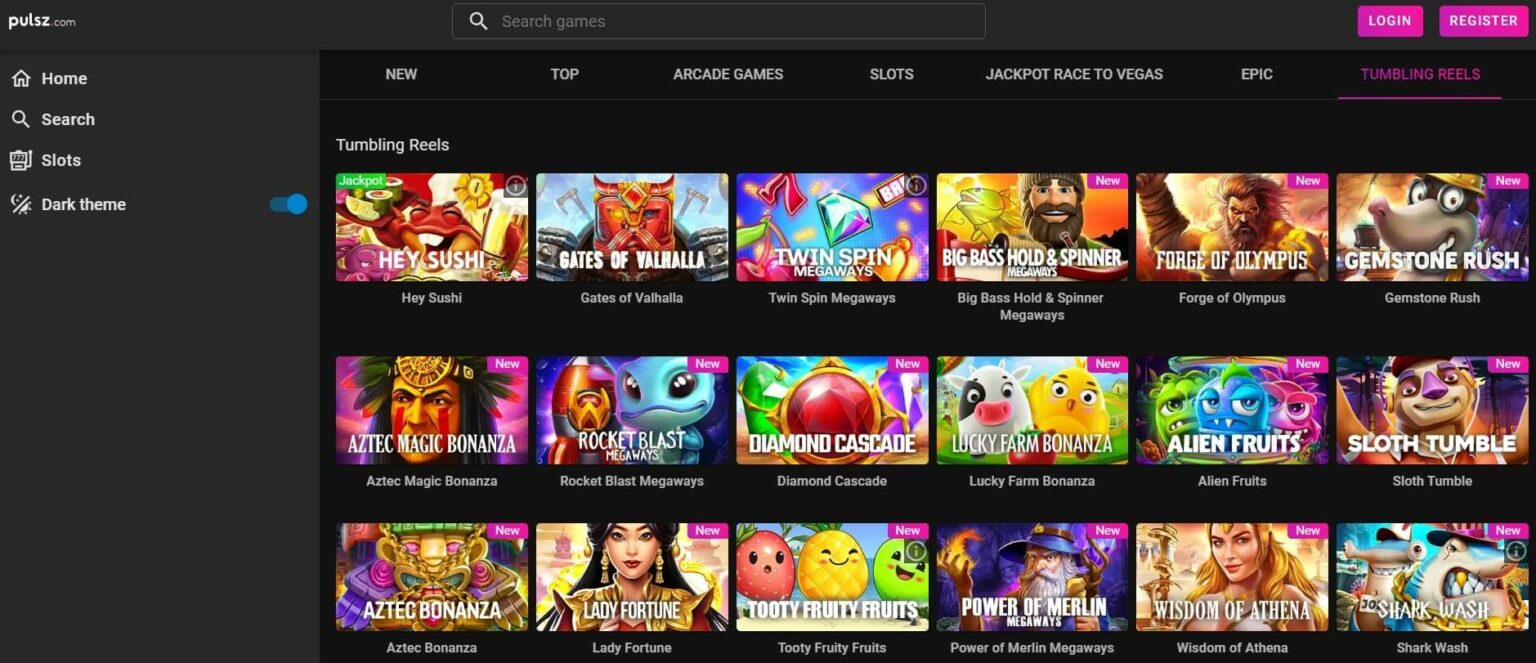Viewport: 1536px width, 663px height.
Task: Click the REGISTER button
Action: (1484, 21)
